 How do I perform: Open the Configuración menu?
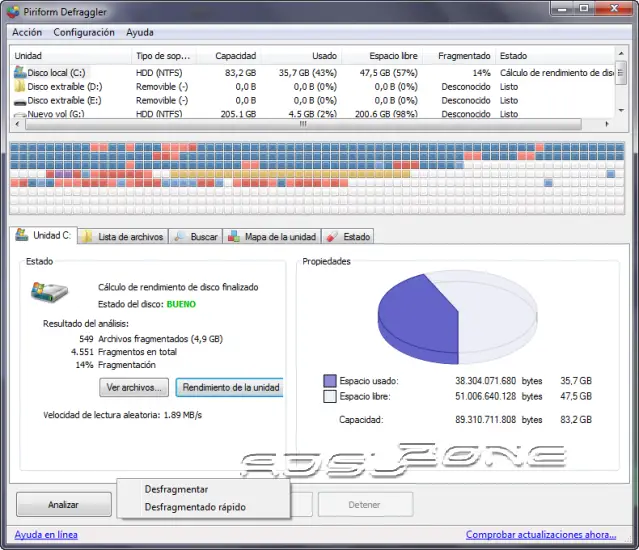pyautogui.click(x=84, y=33)
